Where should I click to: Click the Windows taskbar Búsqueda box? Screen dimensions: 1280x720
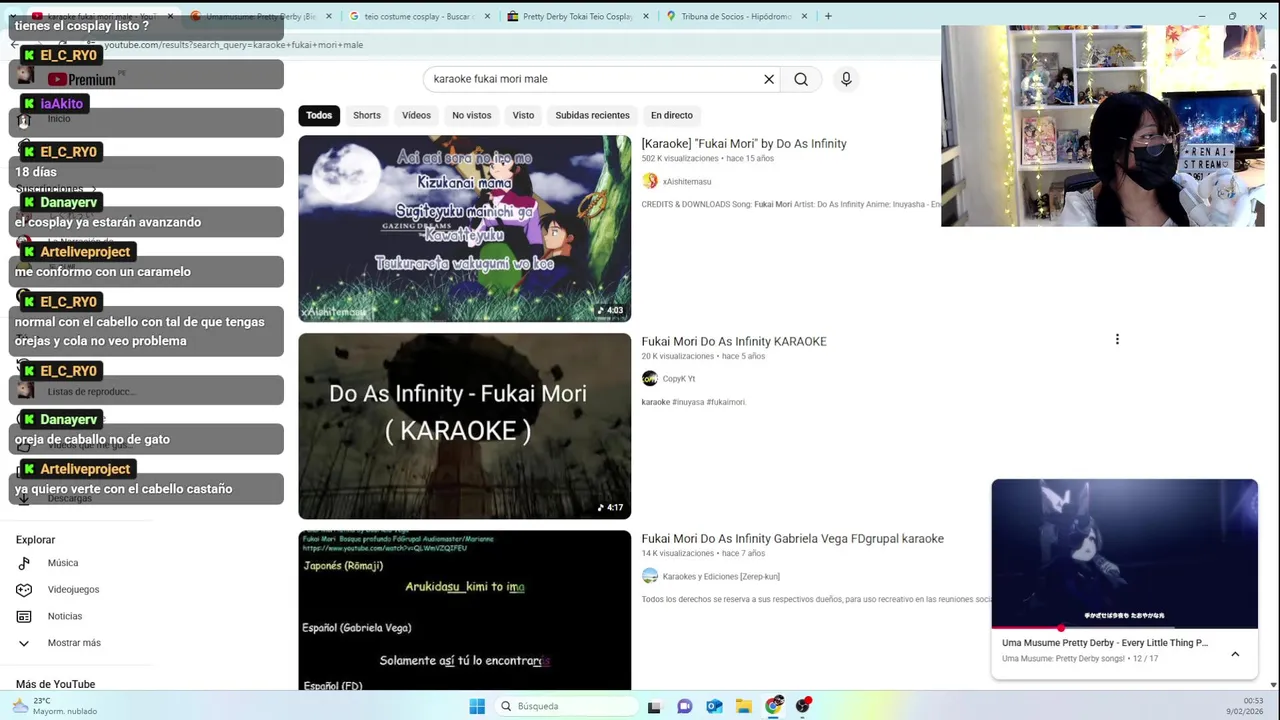(x=567, y=706)
